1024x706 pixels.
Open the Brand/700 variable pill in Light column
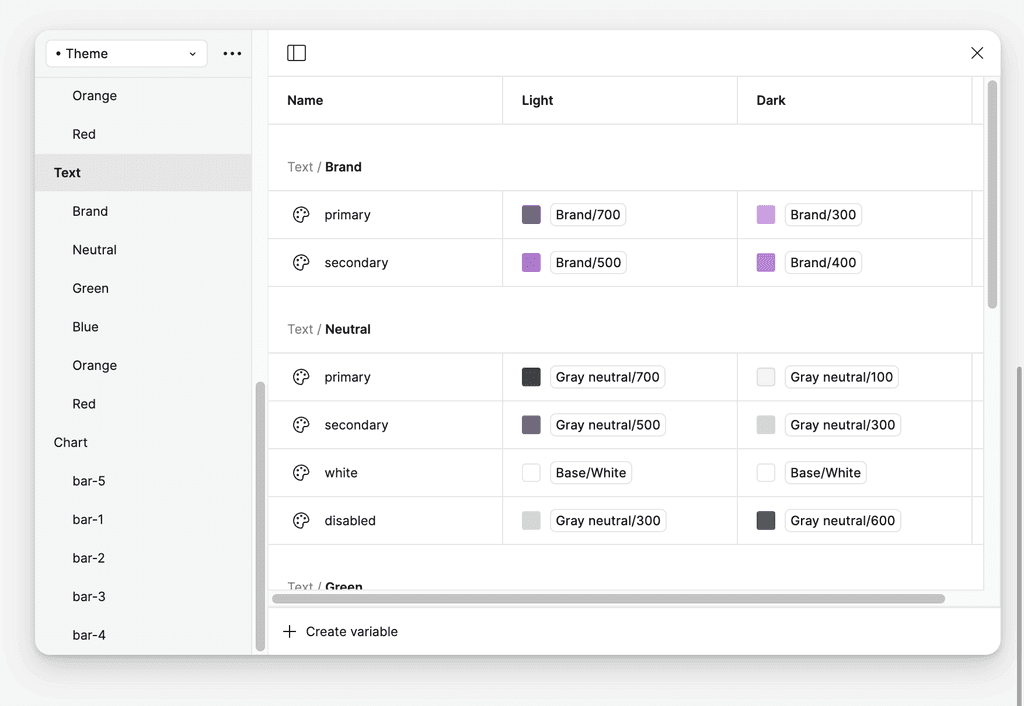tap(588, 214)
